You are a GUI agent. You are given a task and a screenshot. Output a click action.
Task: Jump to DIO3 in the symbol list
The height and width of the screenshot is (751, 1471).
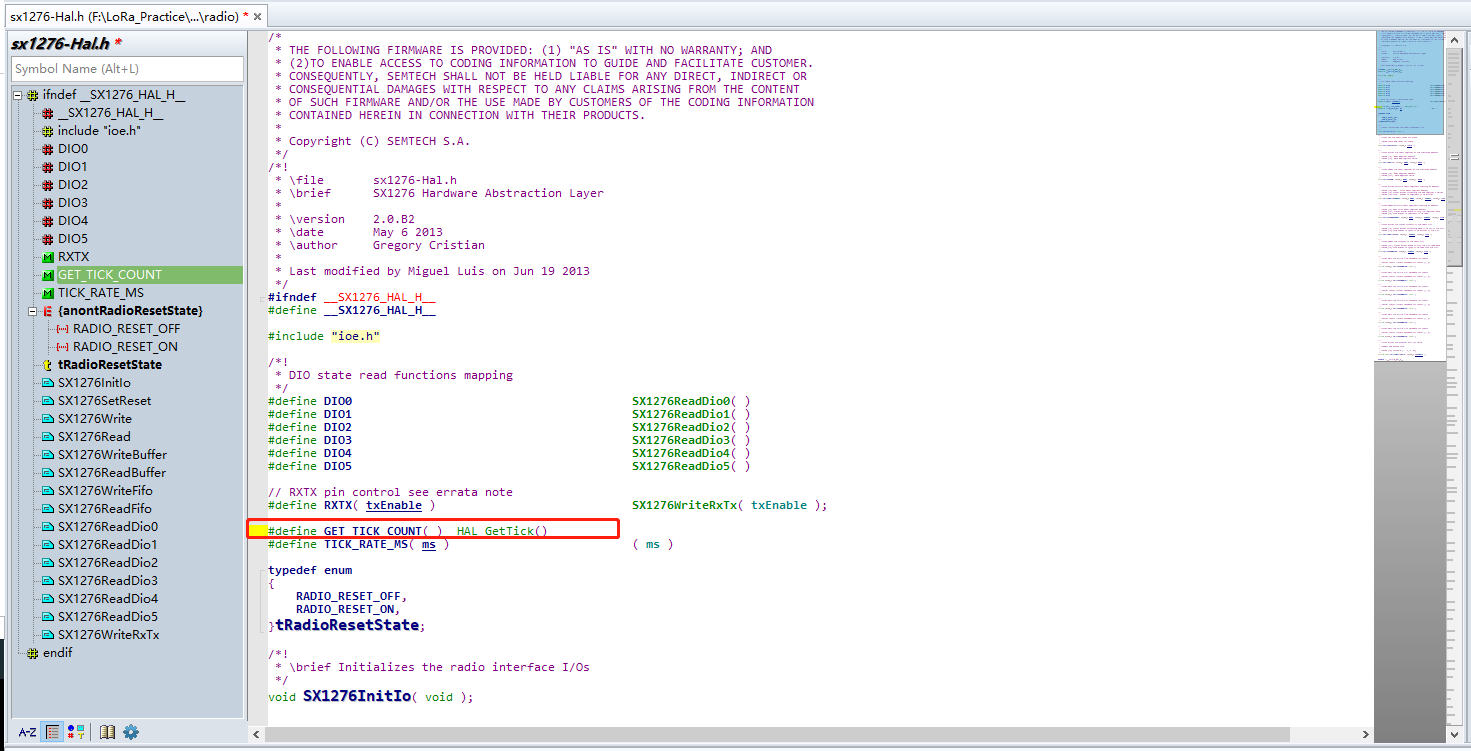tap(72, 203)
